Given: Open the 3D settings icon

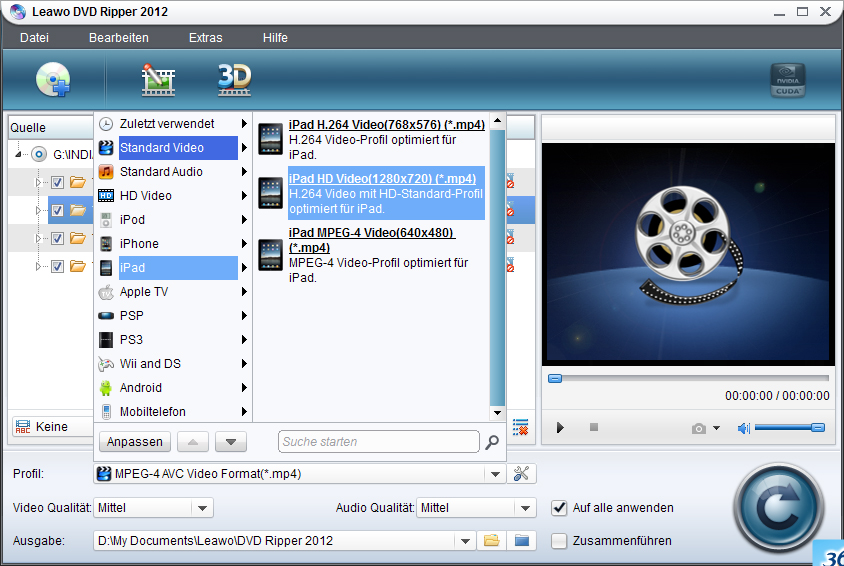Looking at the screenshot, I should click(234, 79).
